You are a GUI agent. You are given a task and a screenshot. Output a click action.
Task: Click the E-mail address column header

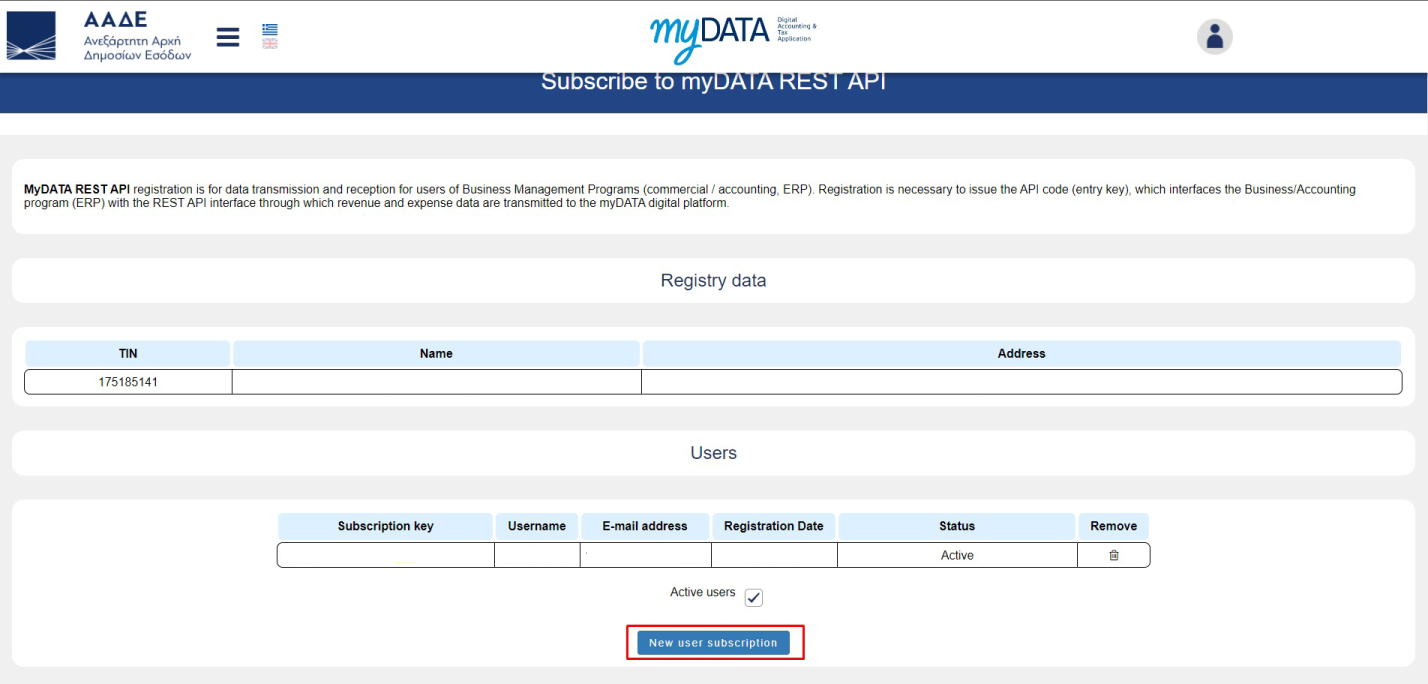pyautogui.click(x=645, y=526)
